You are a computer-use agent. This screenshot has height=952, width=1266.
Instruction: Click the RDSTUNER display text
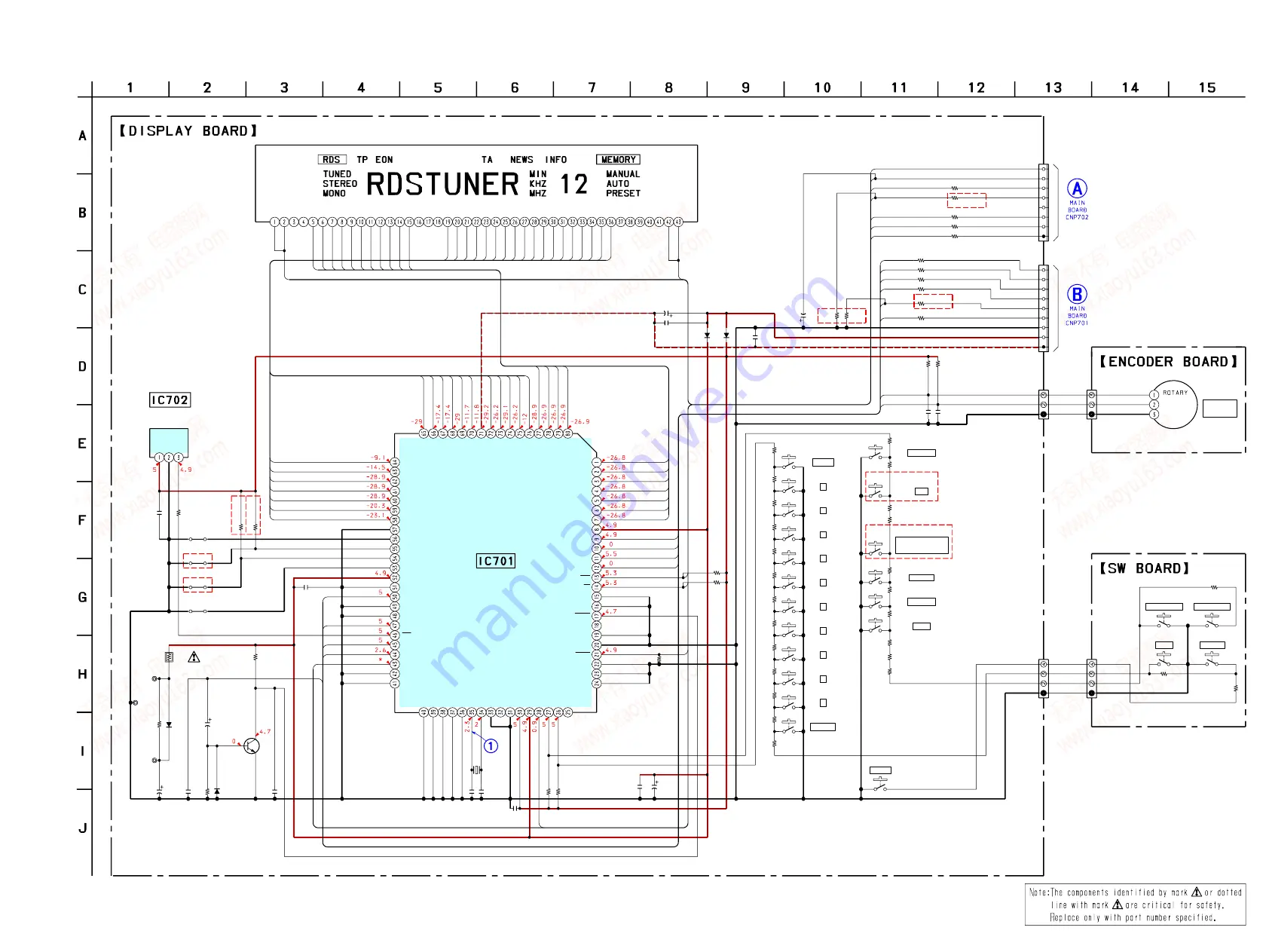tap(442, 185)
